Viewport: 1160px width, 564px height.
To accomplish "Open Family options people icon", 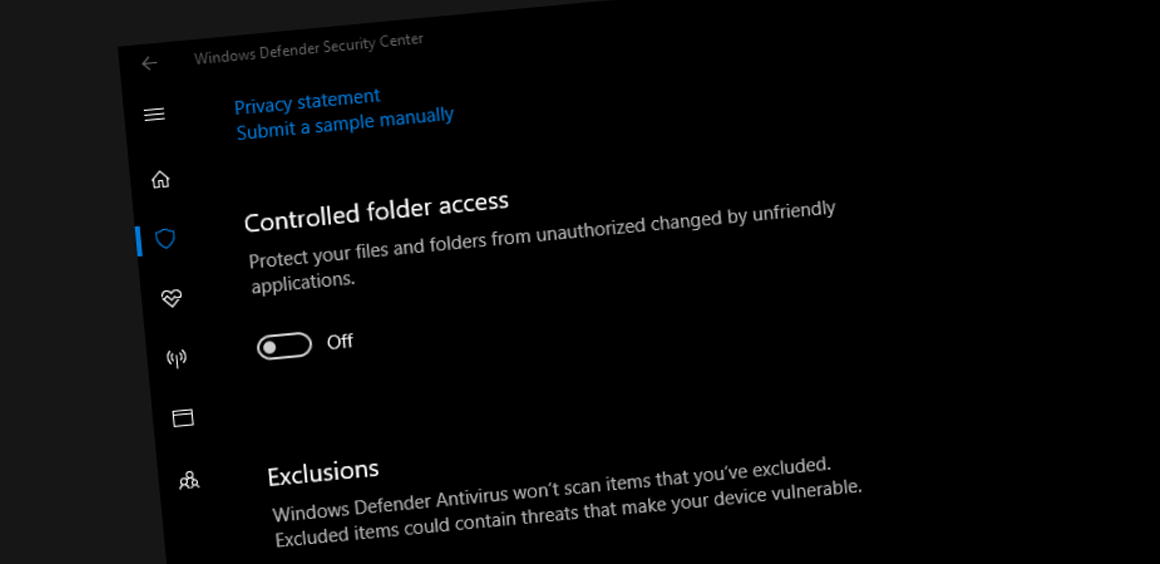I will (189, 480).
